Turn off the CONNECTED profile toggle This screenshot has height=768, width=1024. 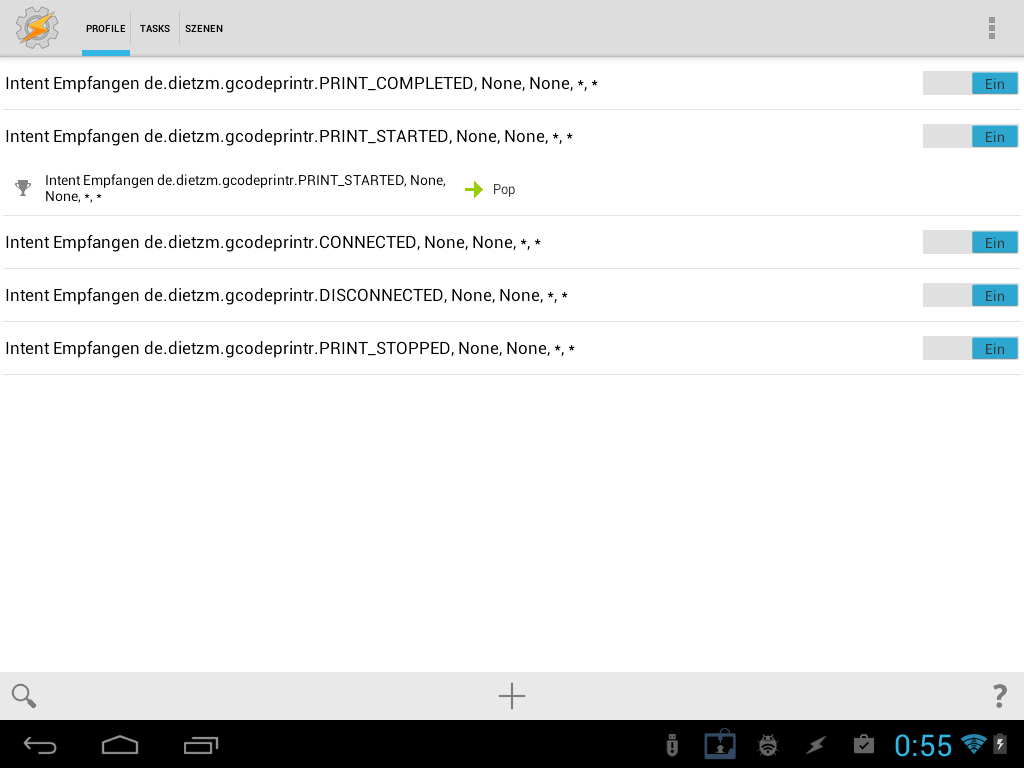pyautogui.click(x=970, y=242)
